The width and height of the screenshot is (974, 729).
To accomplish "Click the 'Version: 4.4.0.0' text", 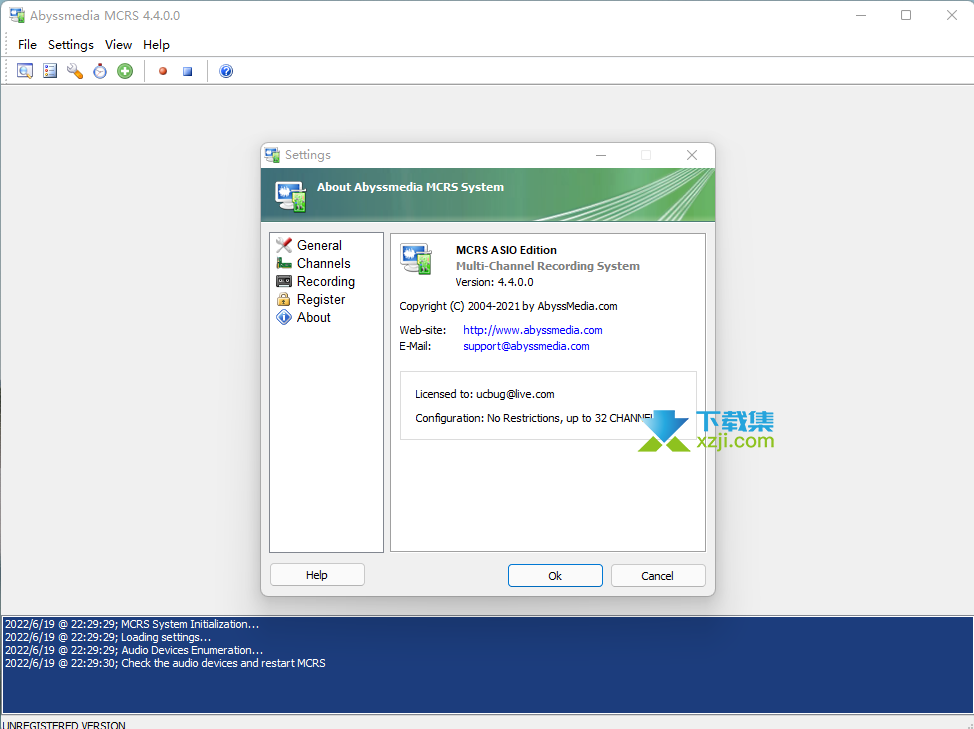I will point(494,282).
